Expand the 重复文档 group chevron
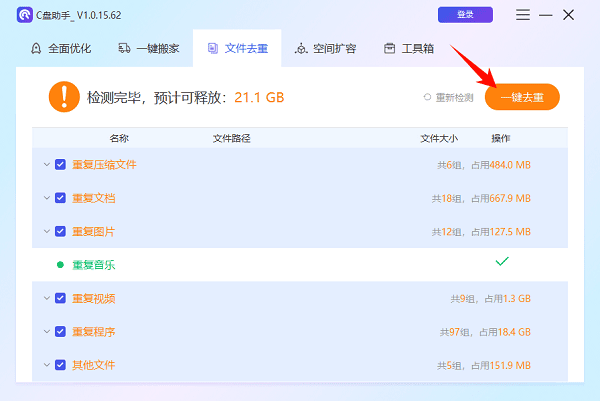600x401 pixels. click(46, 198)
